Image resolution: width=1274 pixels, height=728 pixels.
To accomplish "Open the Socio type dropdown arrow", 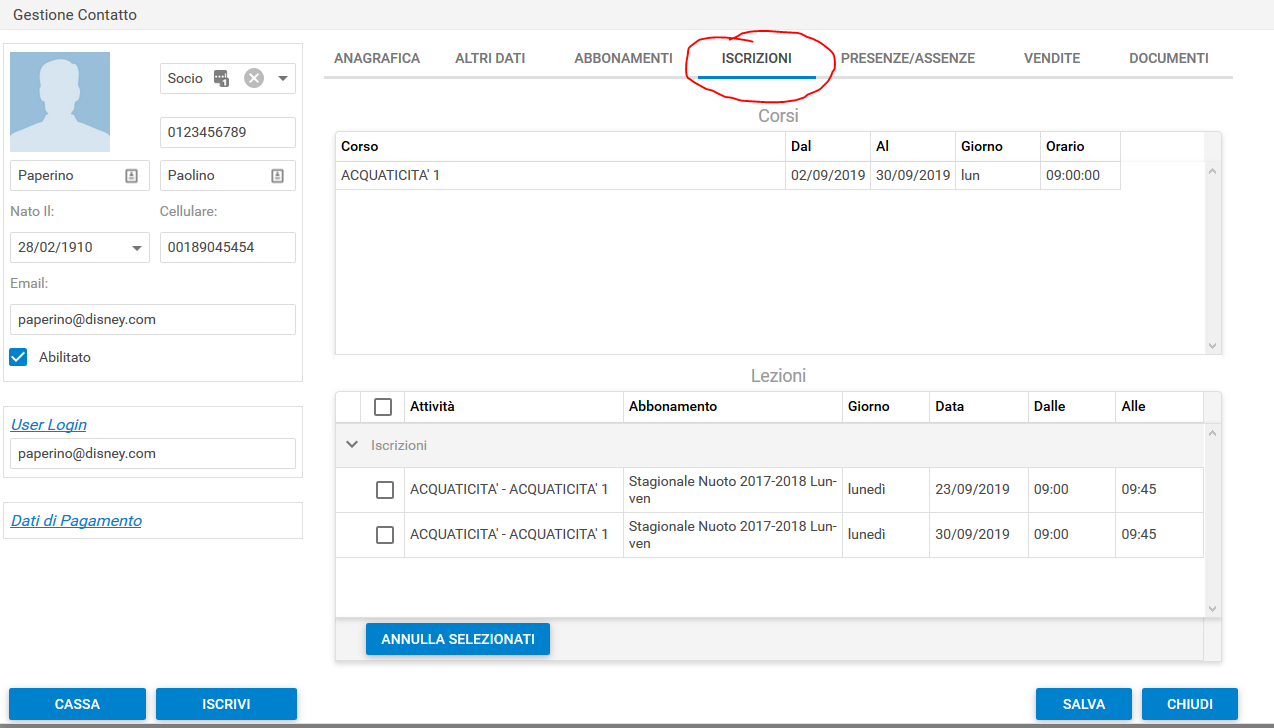I will point(282,78).
